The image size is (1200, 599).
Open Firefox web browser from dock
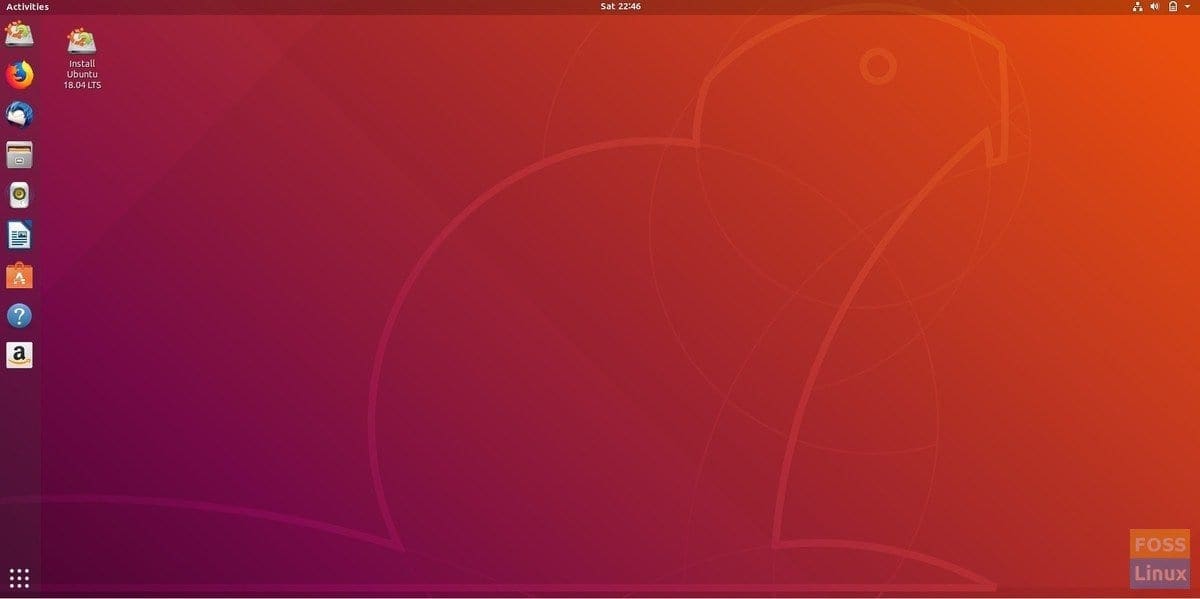(19, 75)
